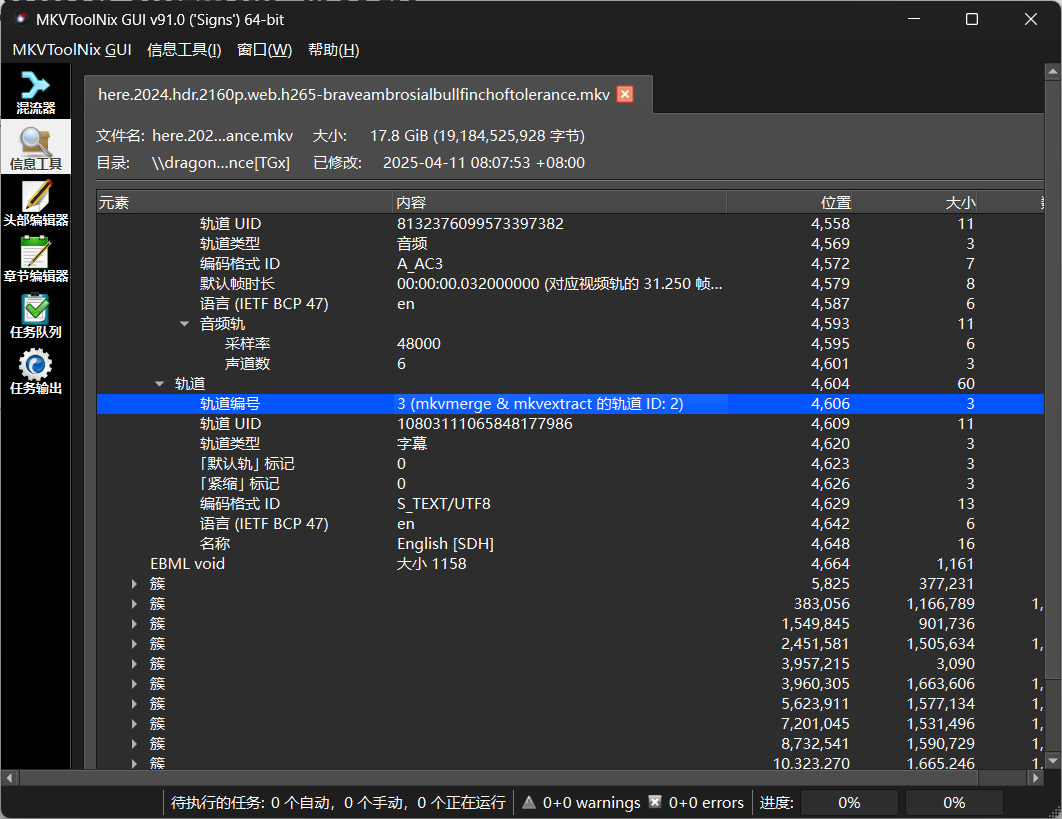Select the S_TEXT/UTF8 codec row
The image size is (1062, 819).
[x=570, y=503]
